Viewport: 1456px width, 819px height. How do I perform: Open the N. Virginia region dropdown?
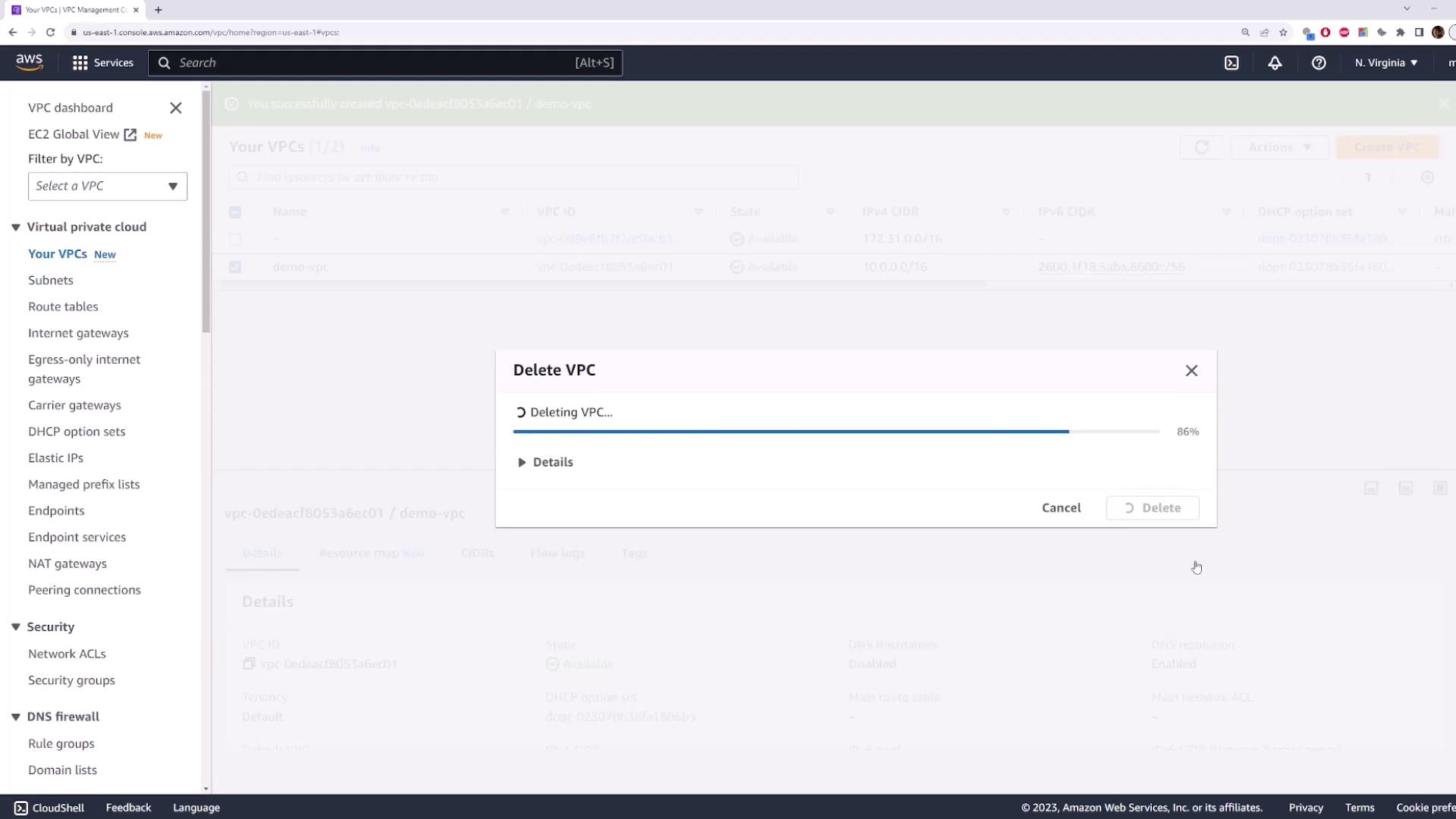(1385, 63)
